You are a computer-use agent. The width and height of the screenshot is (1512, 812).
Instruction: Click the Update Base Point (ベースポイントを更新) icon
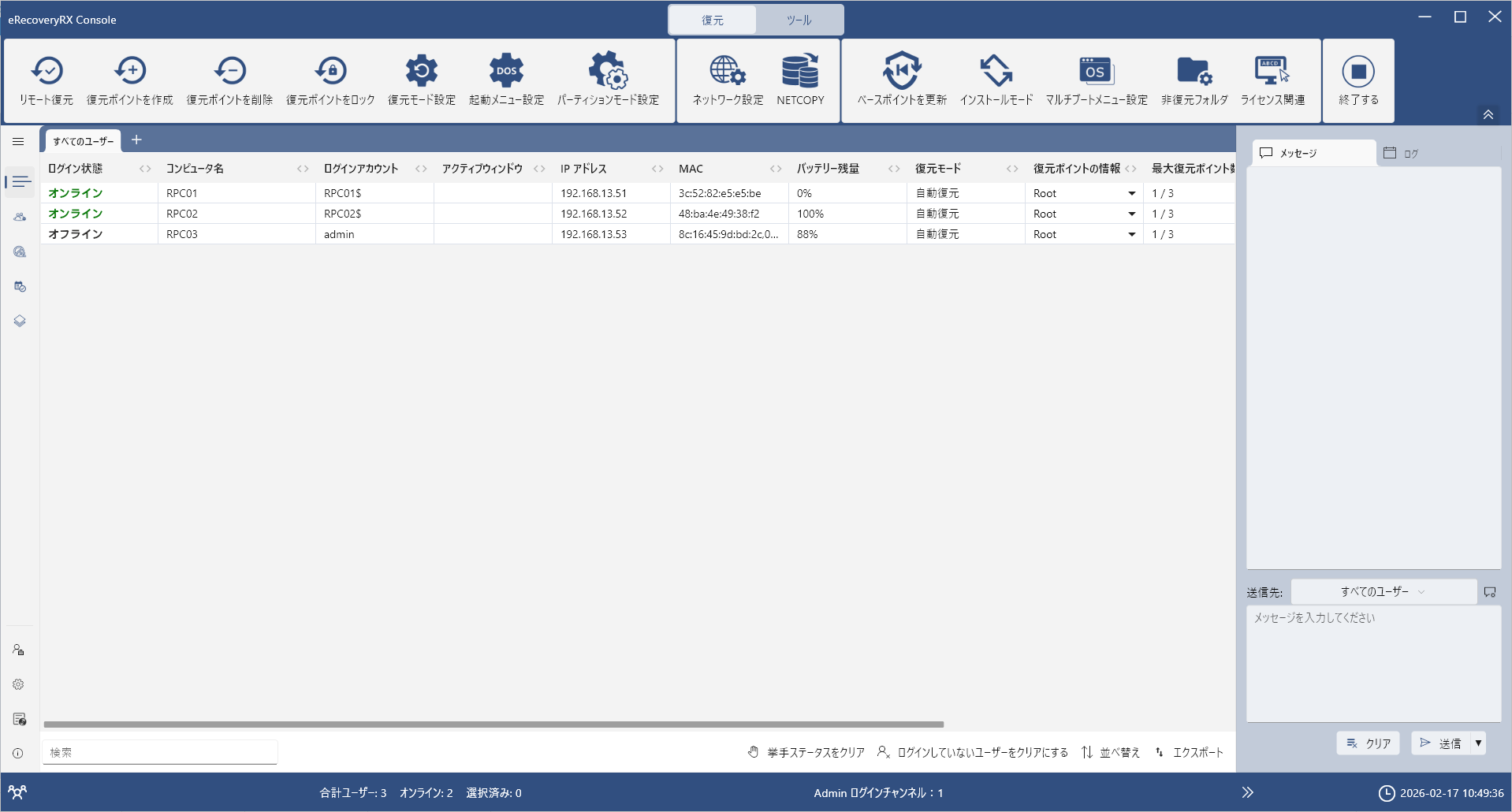(x=902, y=72)
